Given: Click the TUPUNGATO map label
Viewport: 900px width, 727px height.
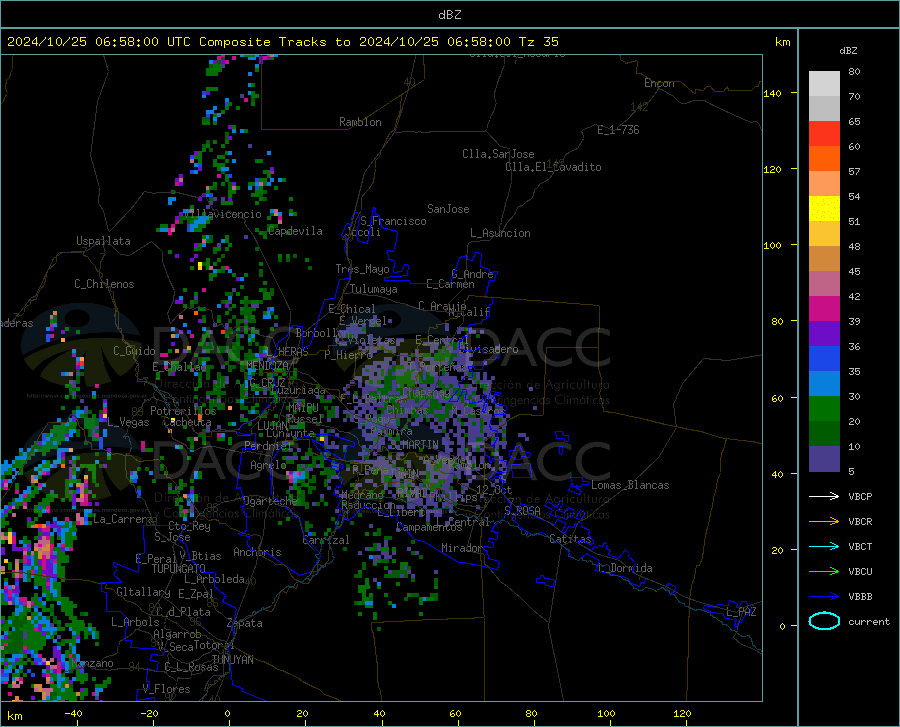Looking at the screenshot, I should click(179, 569).
